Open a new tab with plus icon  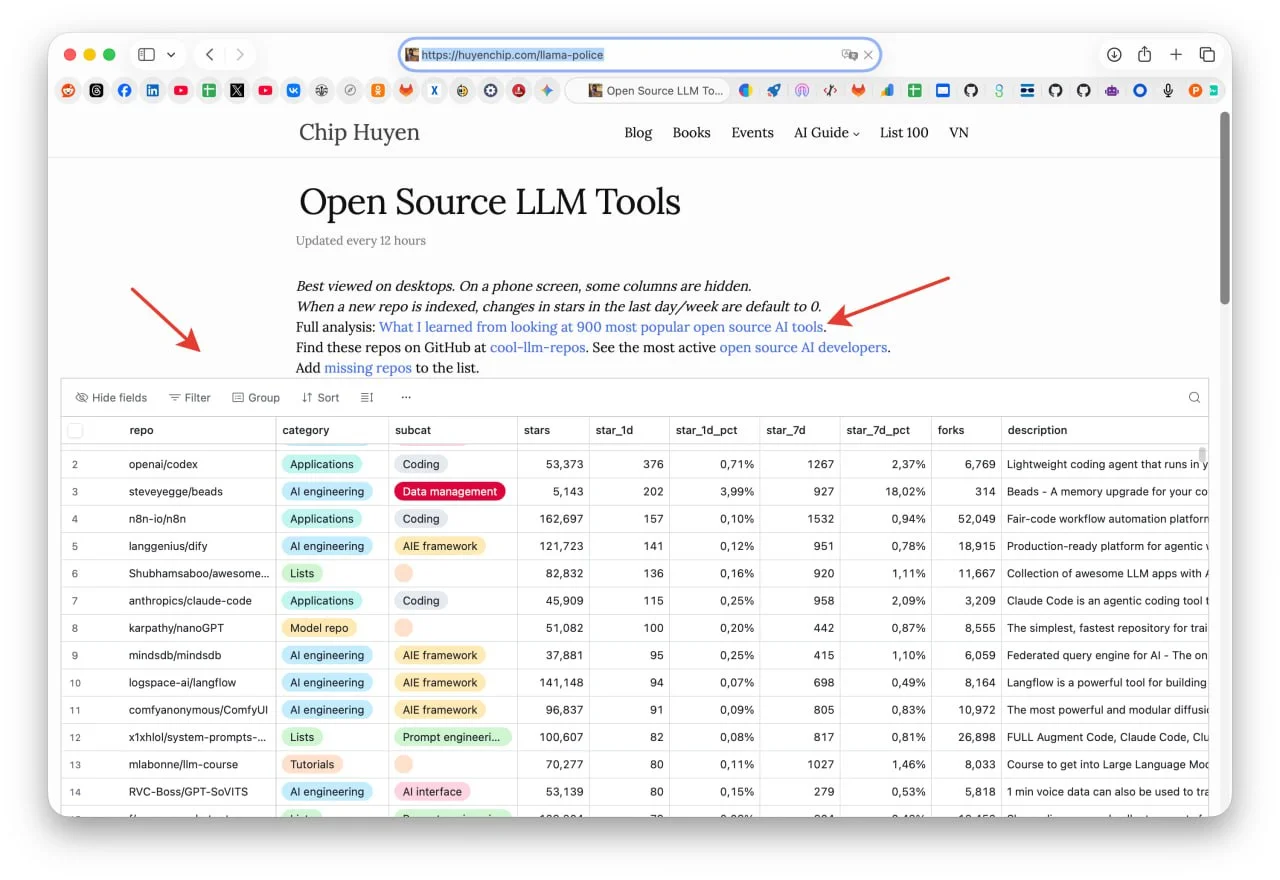tap(1176, 55)
